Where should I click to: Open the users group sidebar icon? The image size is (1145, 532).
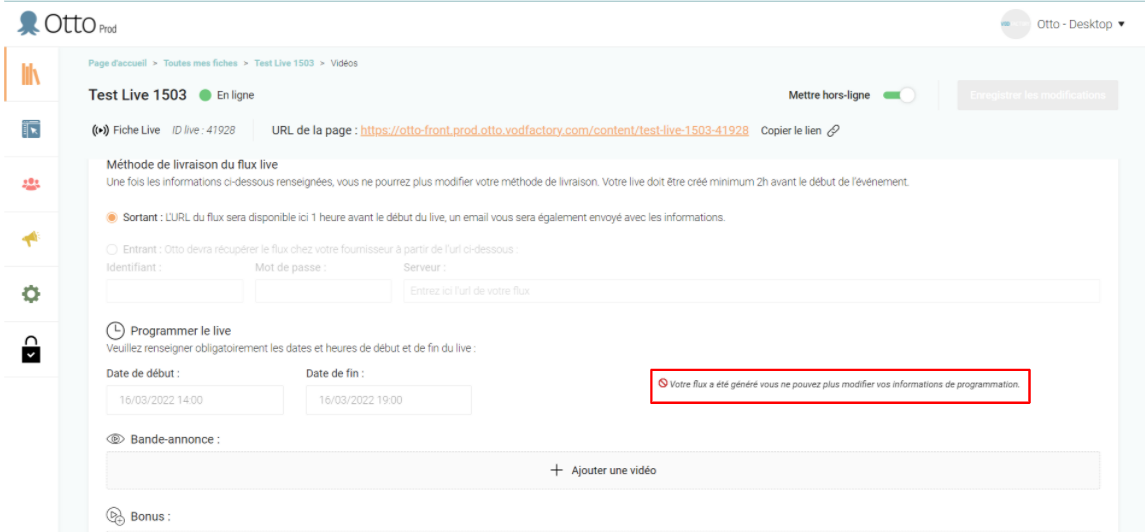30,185
